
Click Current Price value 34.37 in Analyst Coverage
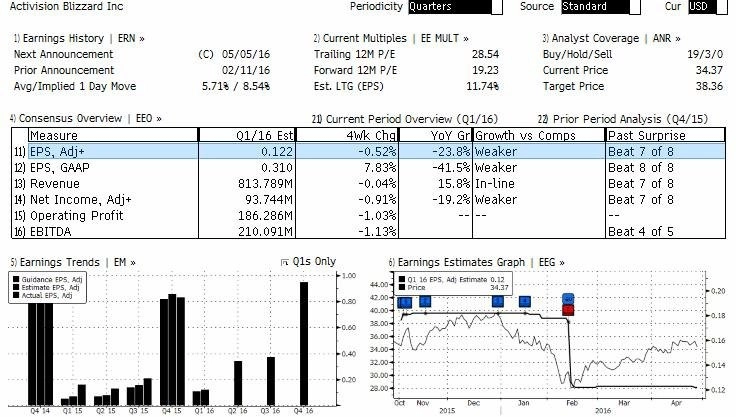709,70
